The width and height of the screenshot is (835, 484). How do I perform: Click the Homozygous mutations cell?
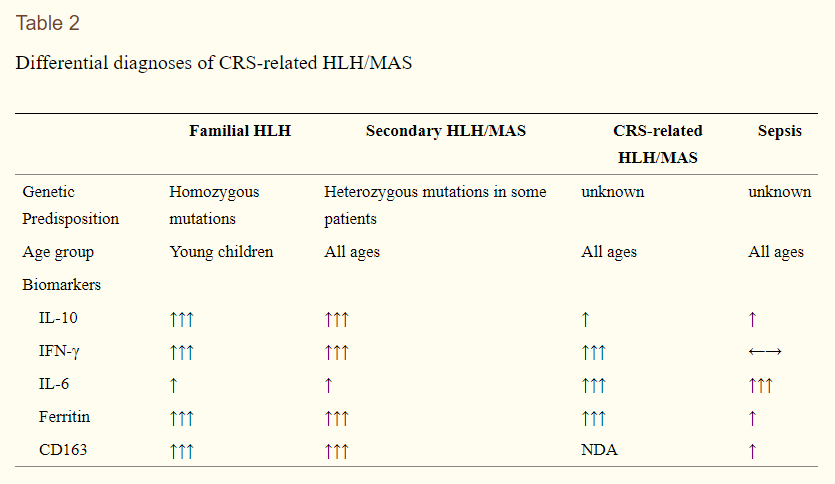pos(215,204)
